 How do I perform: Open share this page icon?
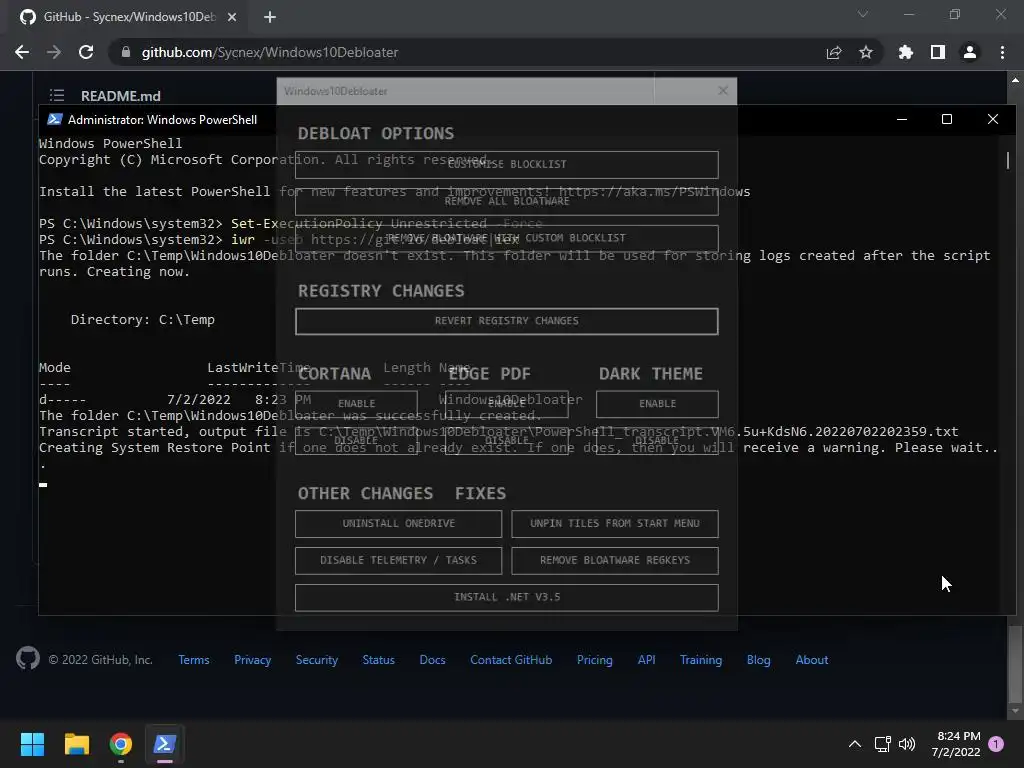point(834,52)
